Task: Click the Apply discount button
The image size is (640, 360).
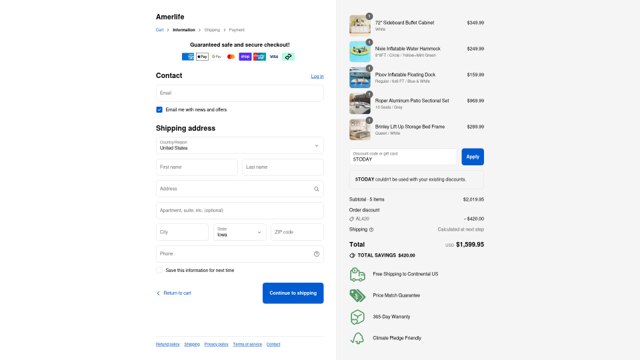Action: [x=473, y=157]
